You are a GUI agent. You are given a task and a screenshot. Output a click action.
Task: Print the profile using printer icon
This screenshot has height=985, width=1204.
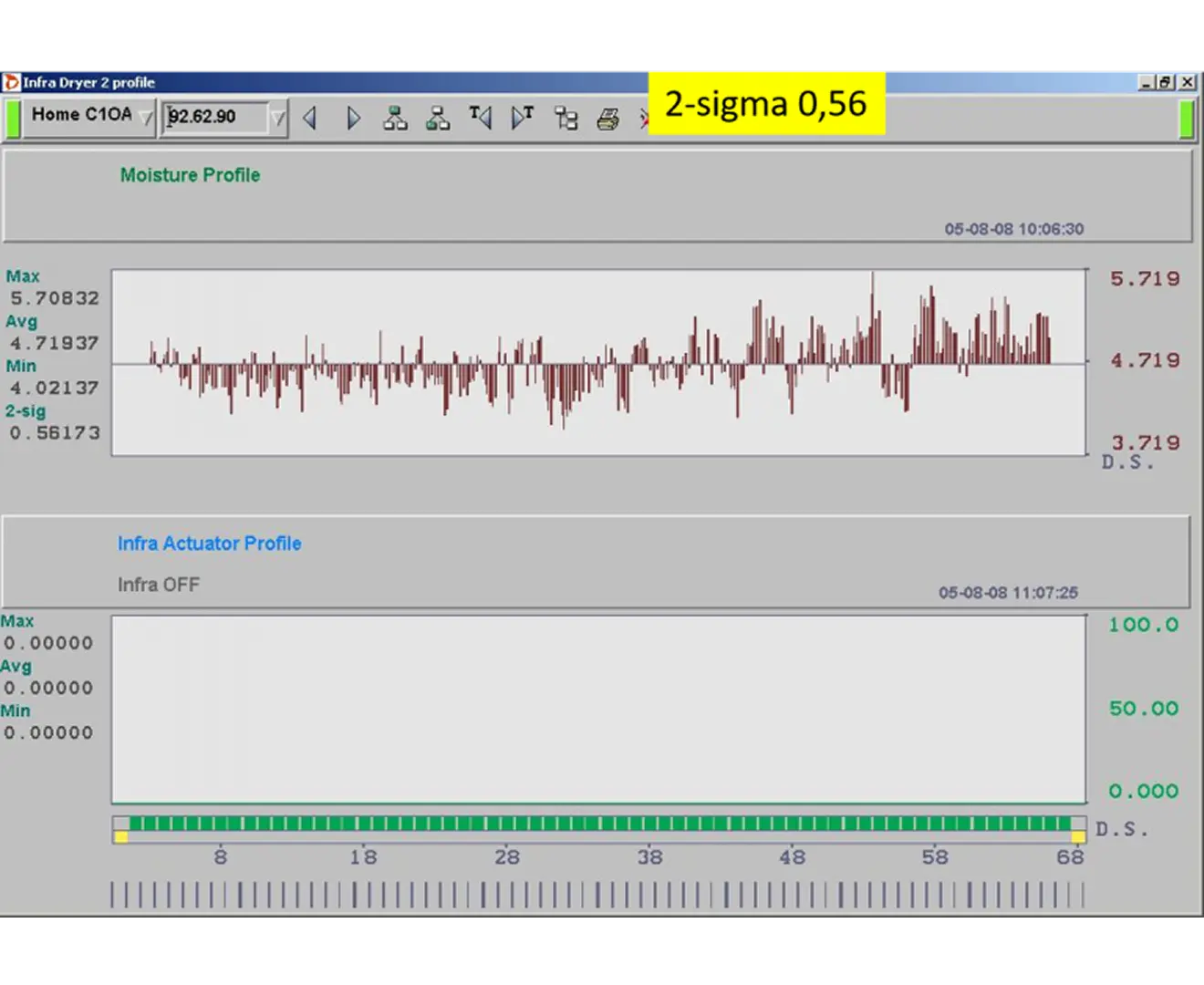[607, 119]
